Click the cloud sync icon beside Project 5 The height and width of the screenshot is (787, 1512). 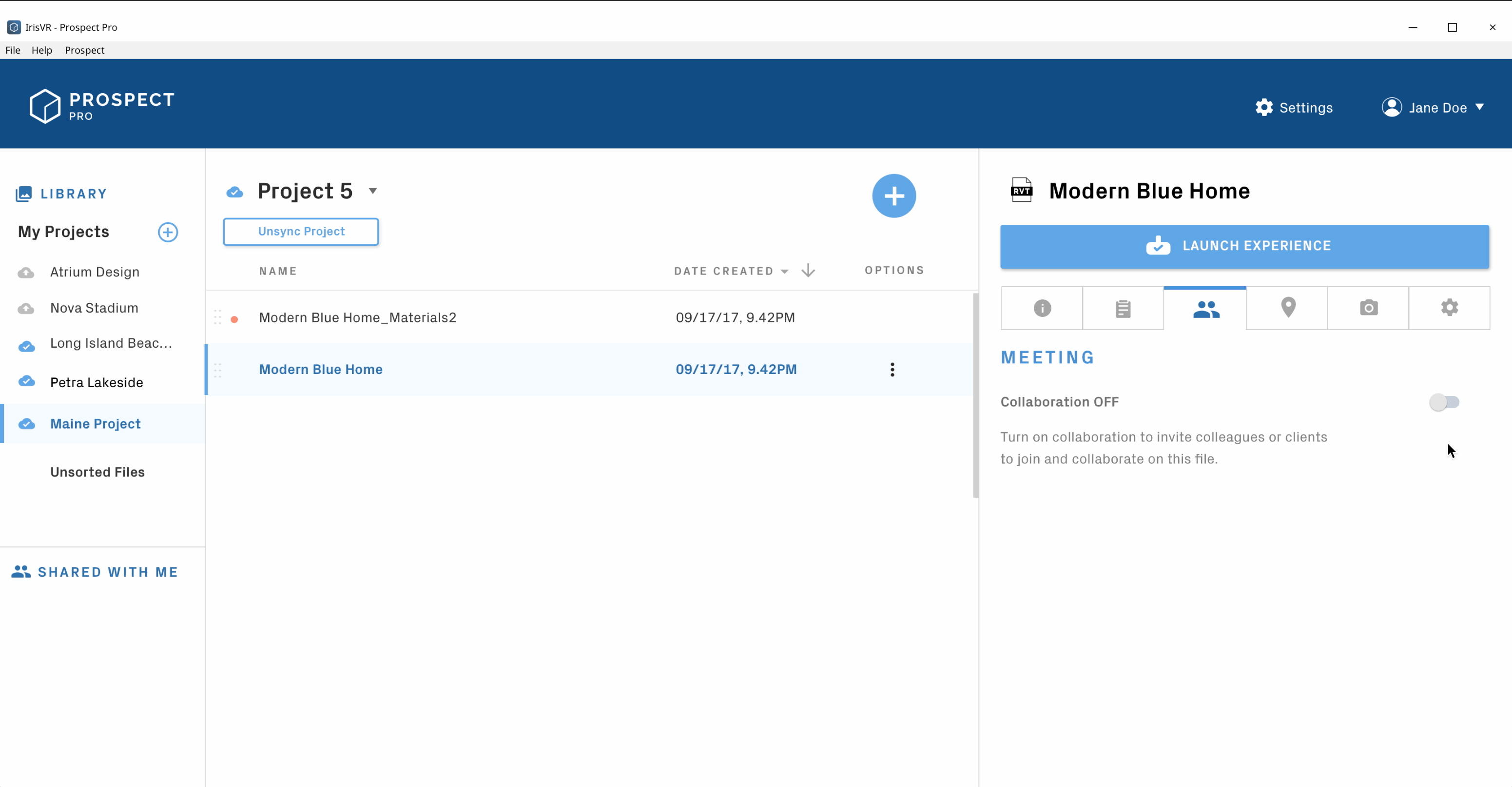(235, 192)
